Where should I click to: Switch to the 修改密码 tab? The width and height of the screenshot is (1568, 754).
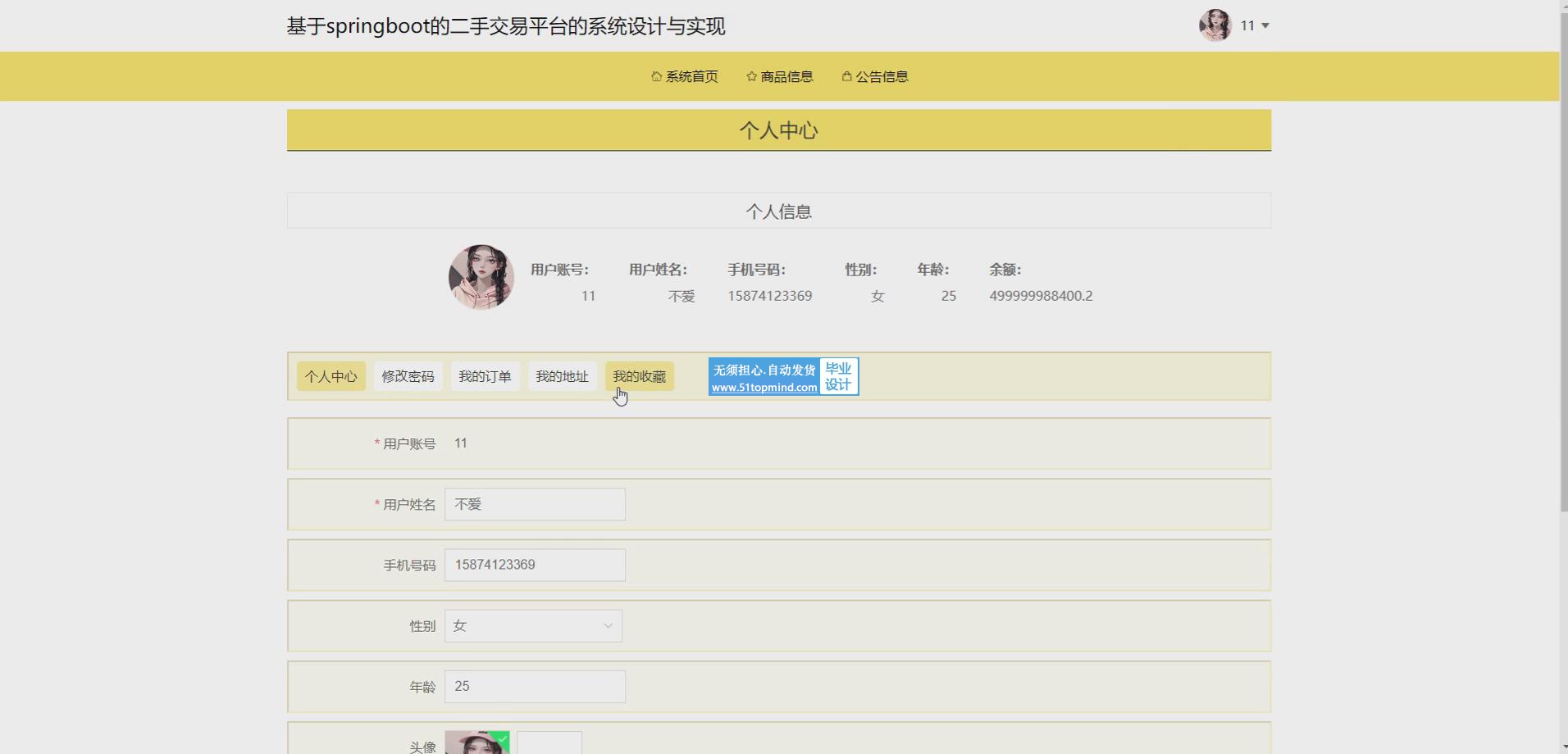point(408,376)
